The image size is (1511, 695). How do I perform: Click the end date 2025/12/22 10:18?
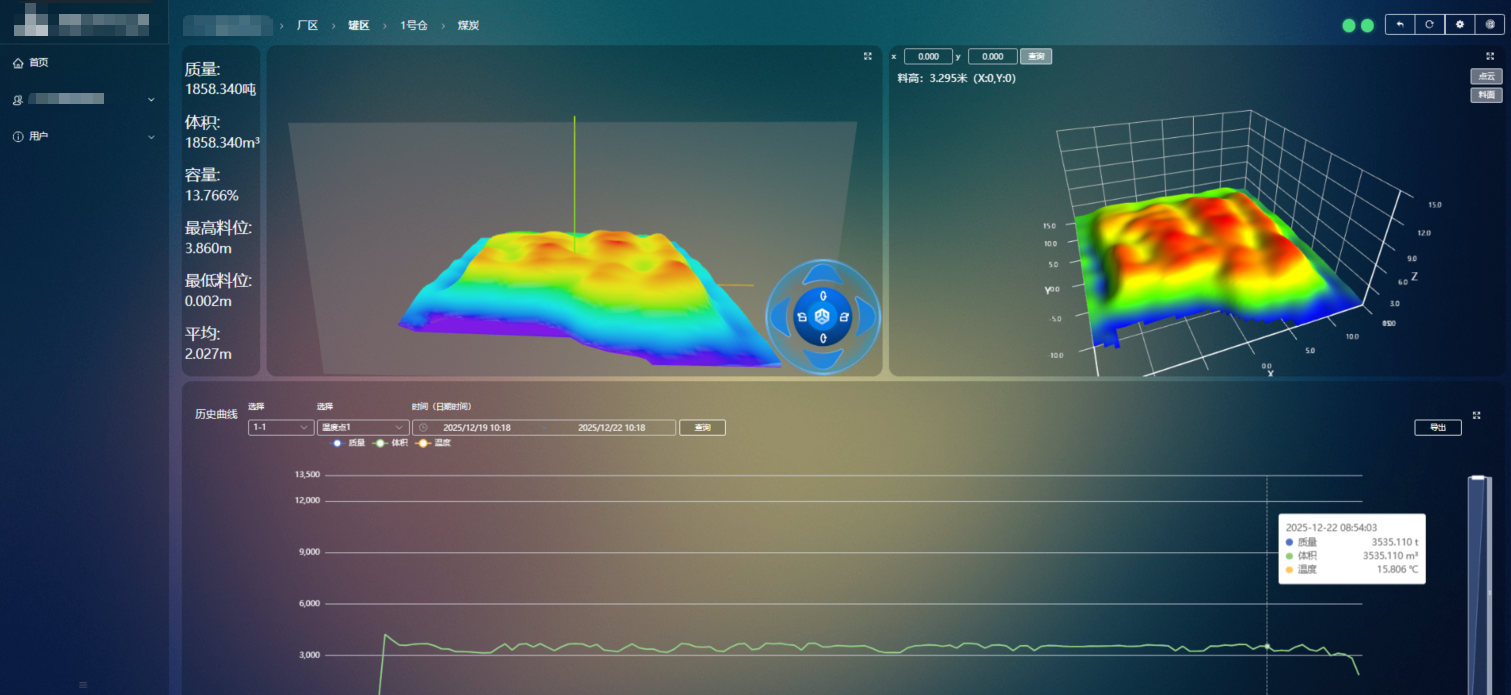coord(612,427)
